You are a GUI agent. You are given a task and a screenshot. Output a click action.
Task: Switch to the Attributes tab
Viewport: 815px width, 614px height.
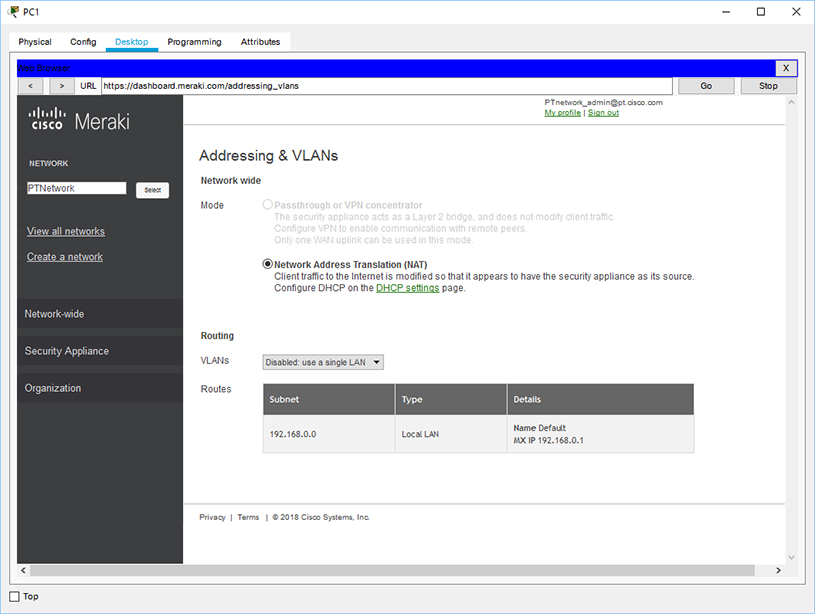pyautogui.click(x=260, y=42)
